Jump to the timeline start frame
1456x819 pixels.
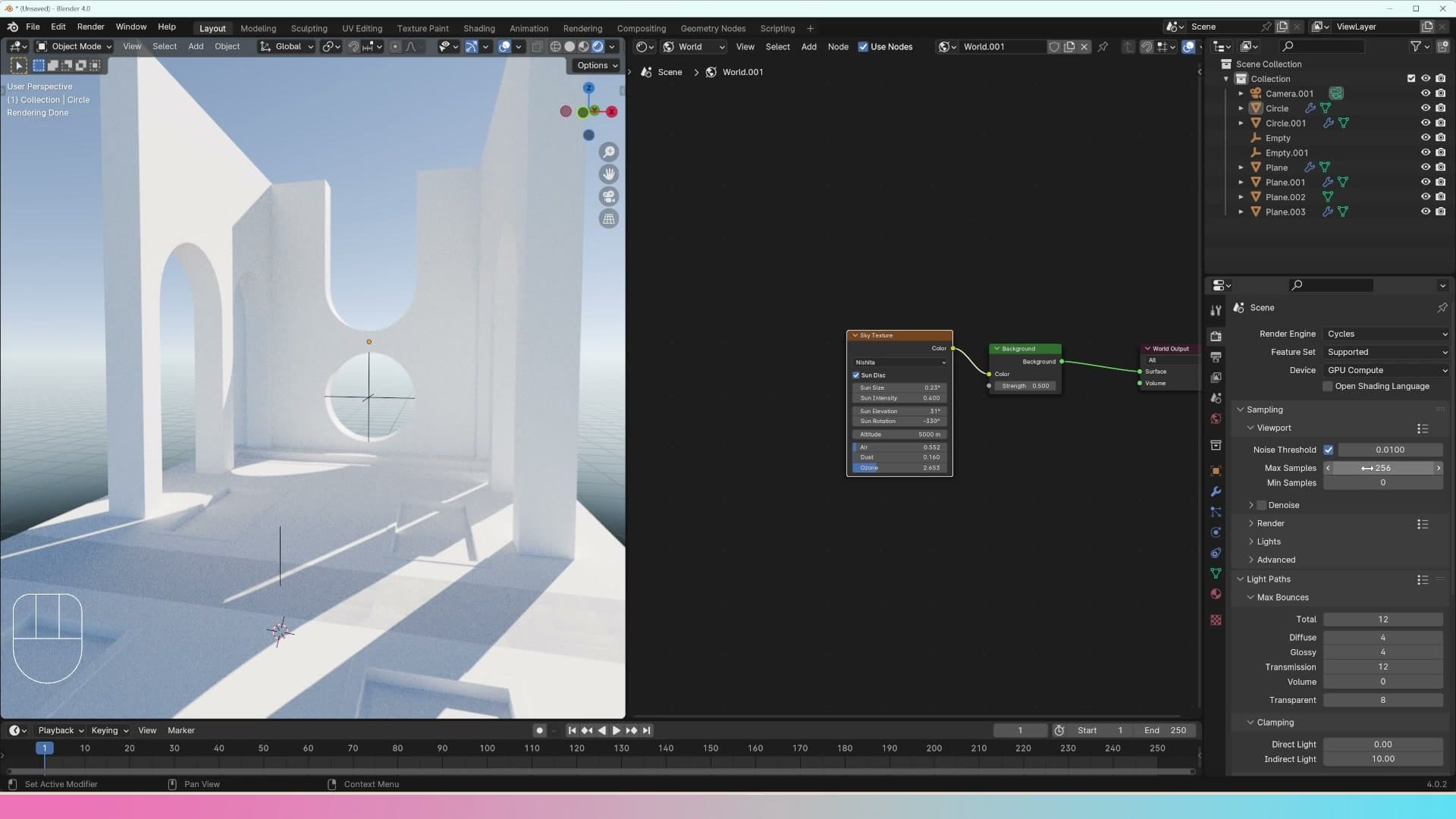coord(572,730)
